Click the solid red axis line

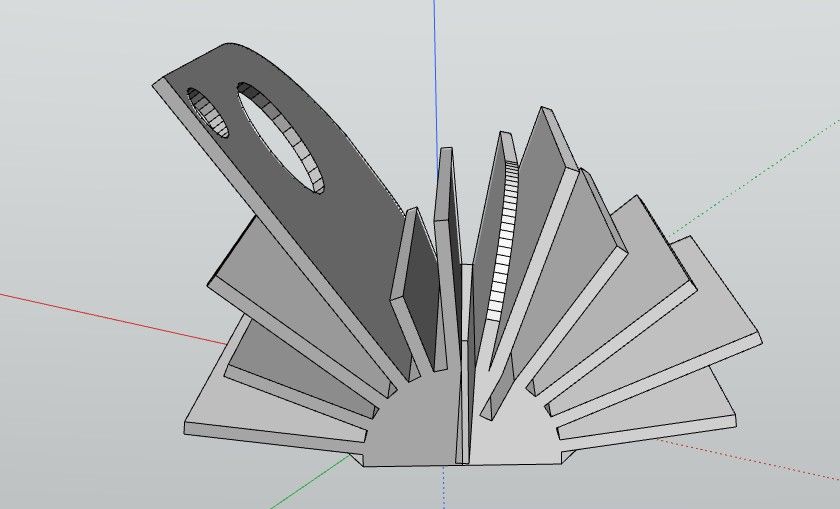[112, 318]
